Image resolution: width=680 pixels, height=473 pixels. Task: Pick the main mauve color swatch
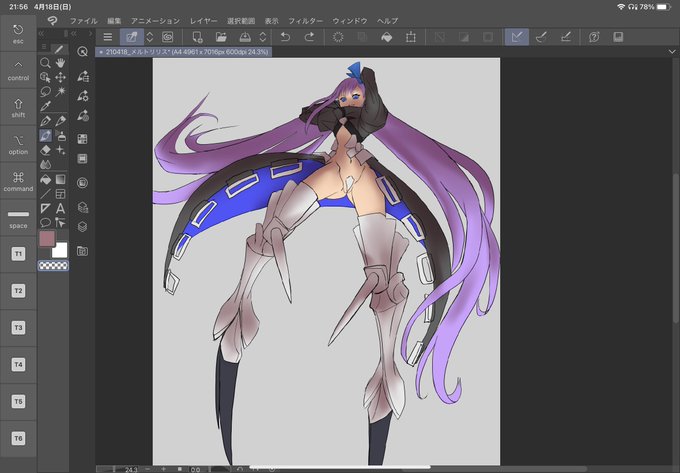point(47,239)
